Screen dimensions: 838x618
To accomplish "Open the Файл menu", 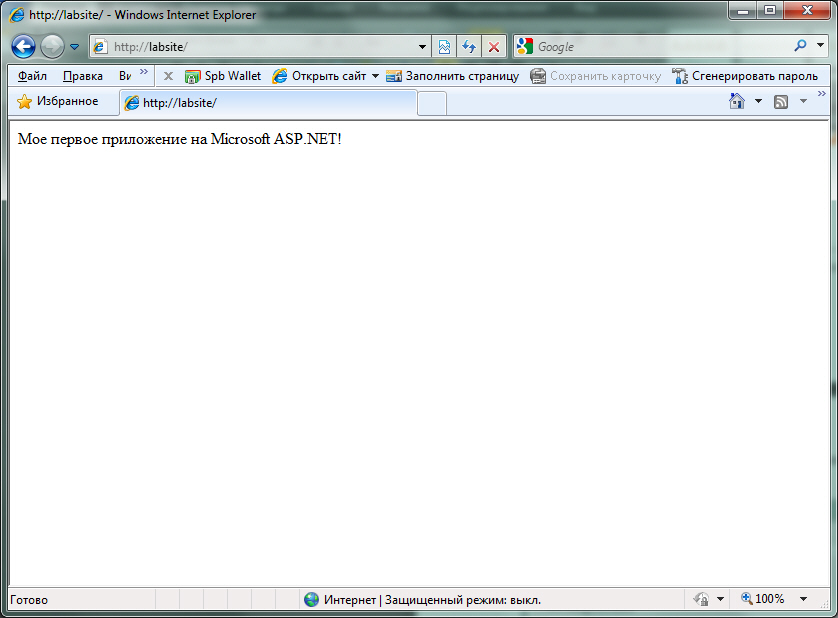I will click(x=32, y=76).
